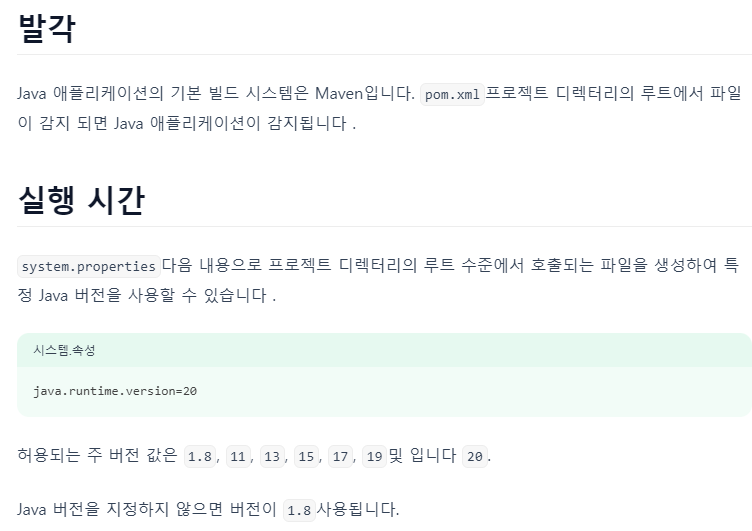Click the system.properties inline code

89,266
